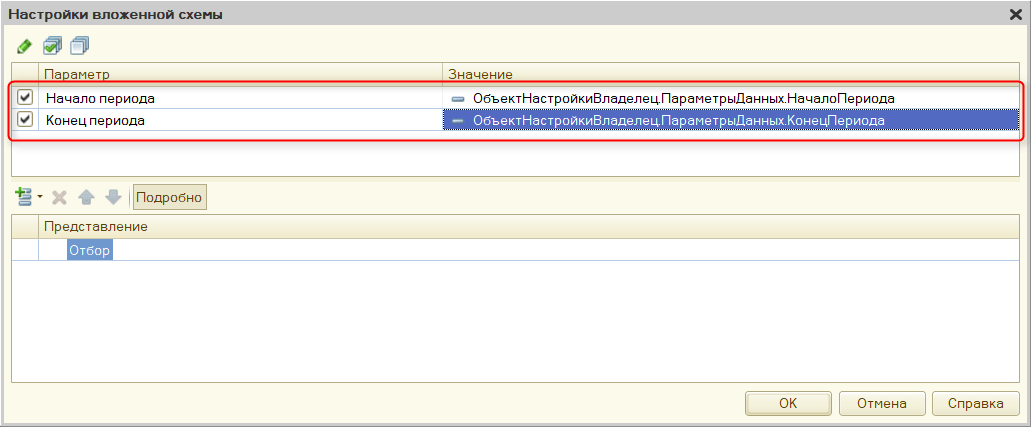Open help with the Справка button
1031x427 pixels.
pos(975,403)
